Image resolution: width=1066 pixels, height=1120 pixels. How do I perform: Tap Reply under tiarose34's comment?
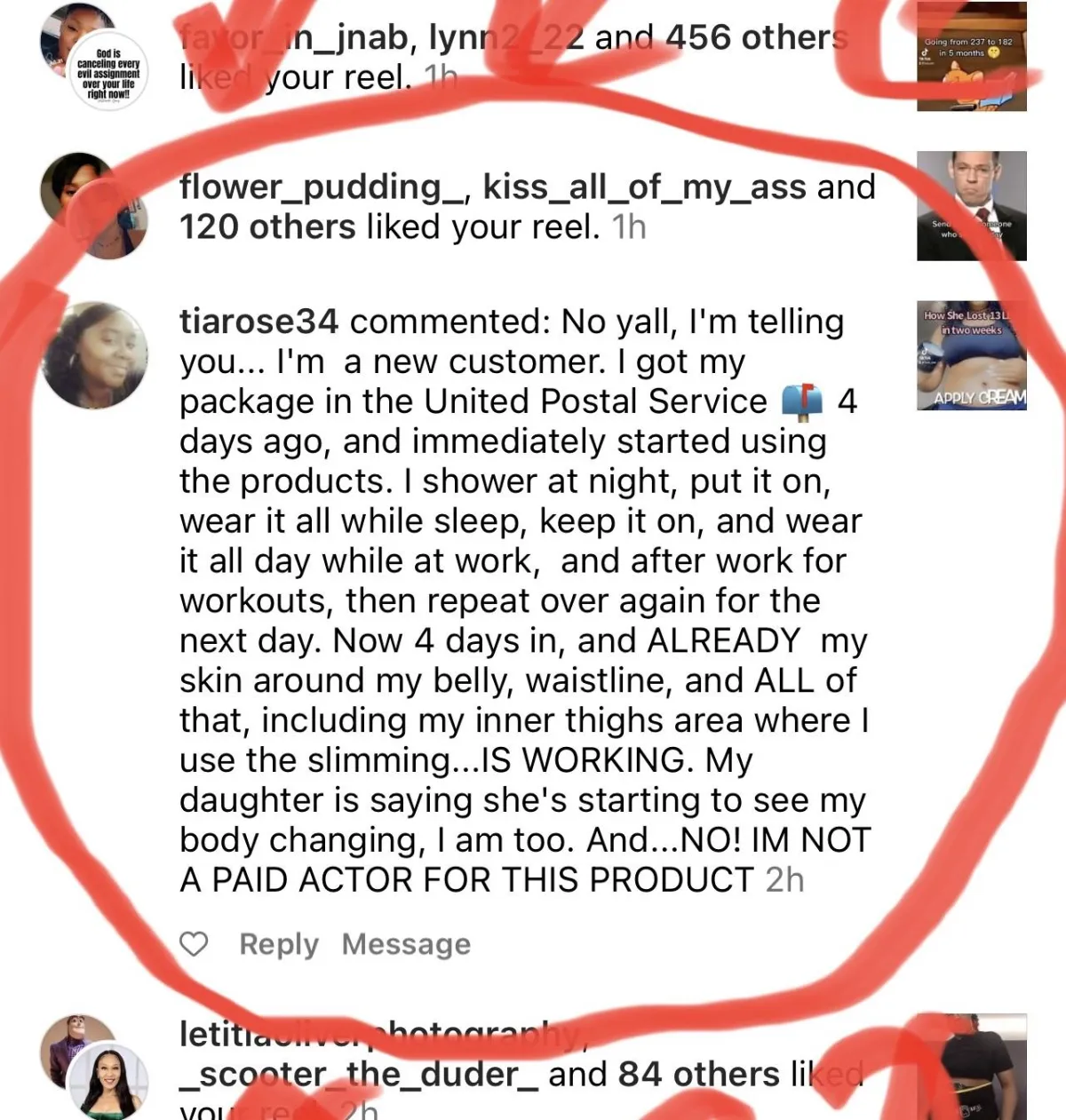(279, 944)
